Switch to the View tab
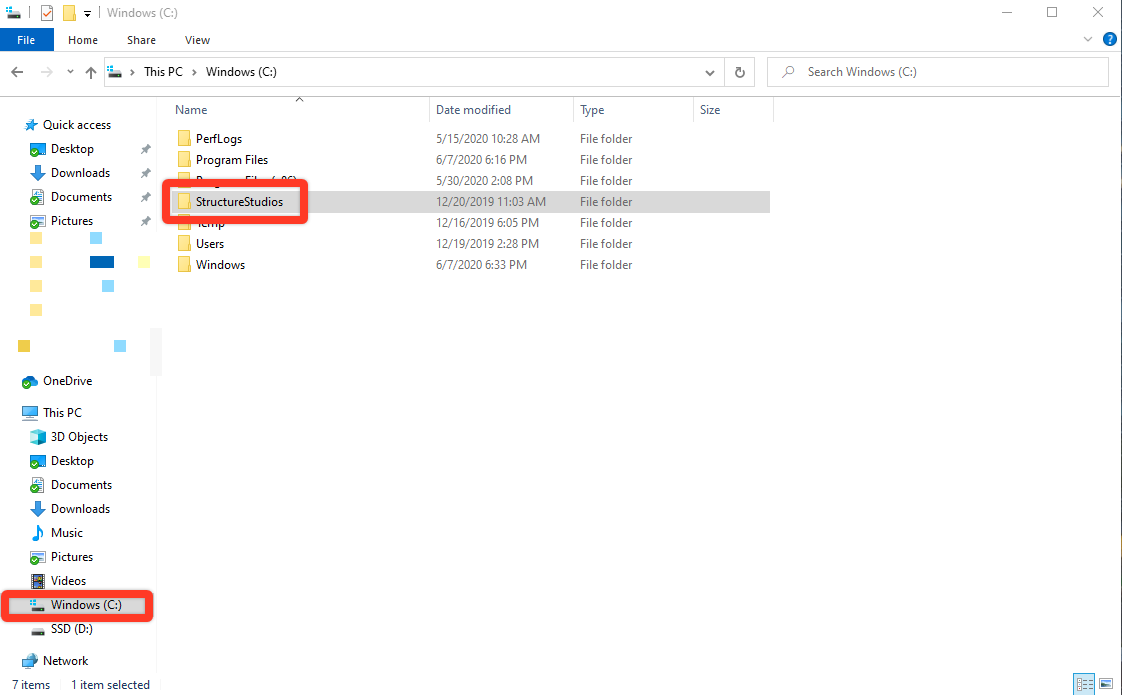 pos(197,40)
